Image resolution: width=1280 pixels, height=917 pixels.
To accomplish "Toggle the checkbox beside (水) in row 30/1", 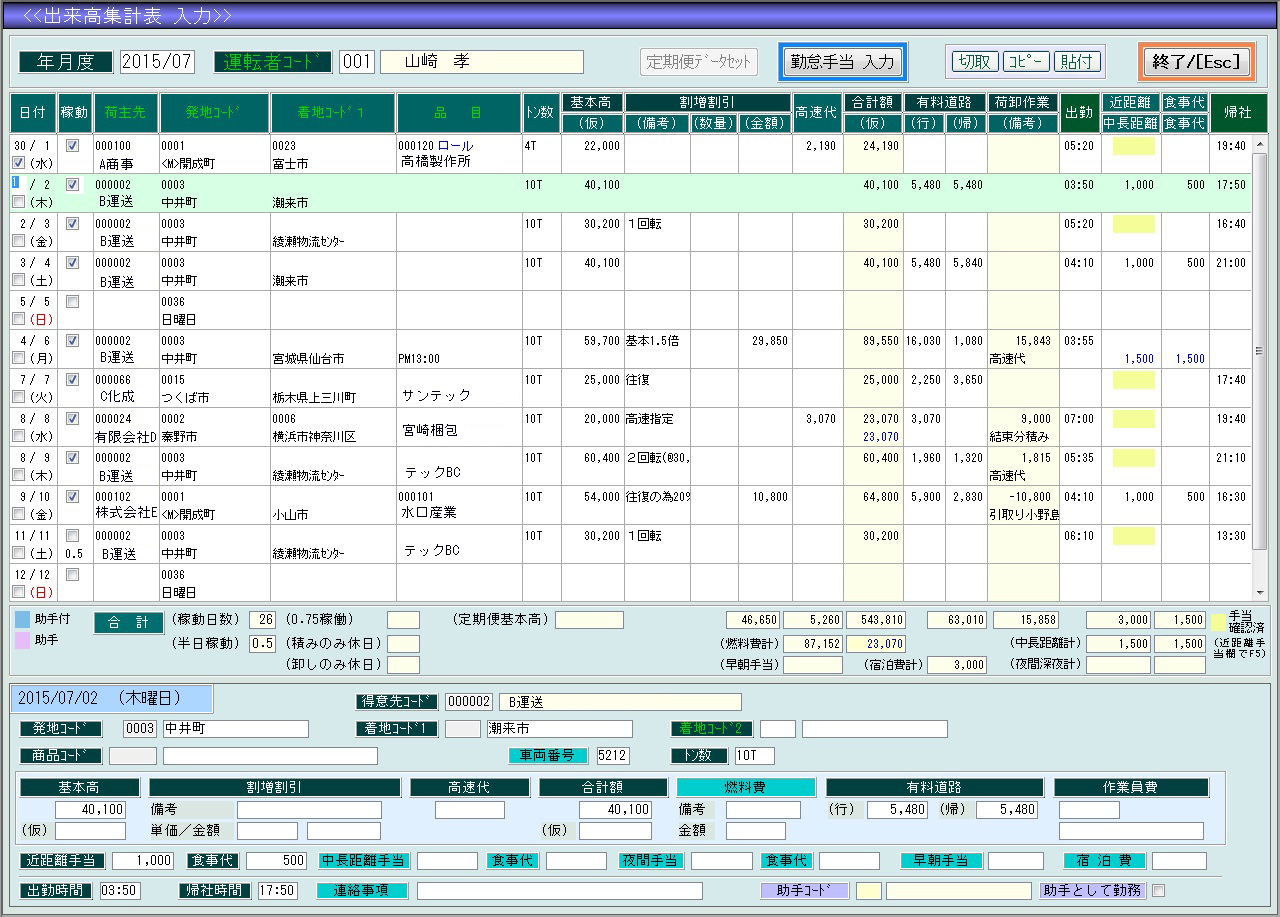I will coord(18,163).
